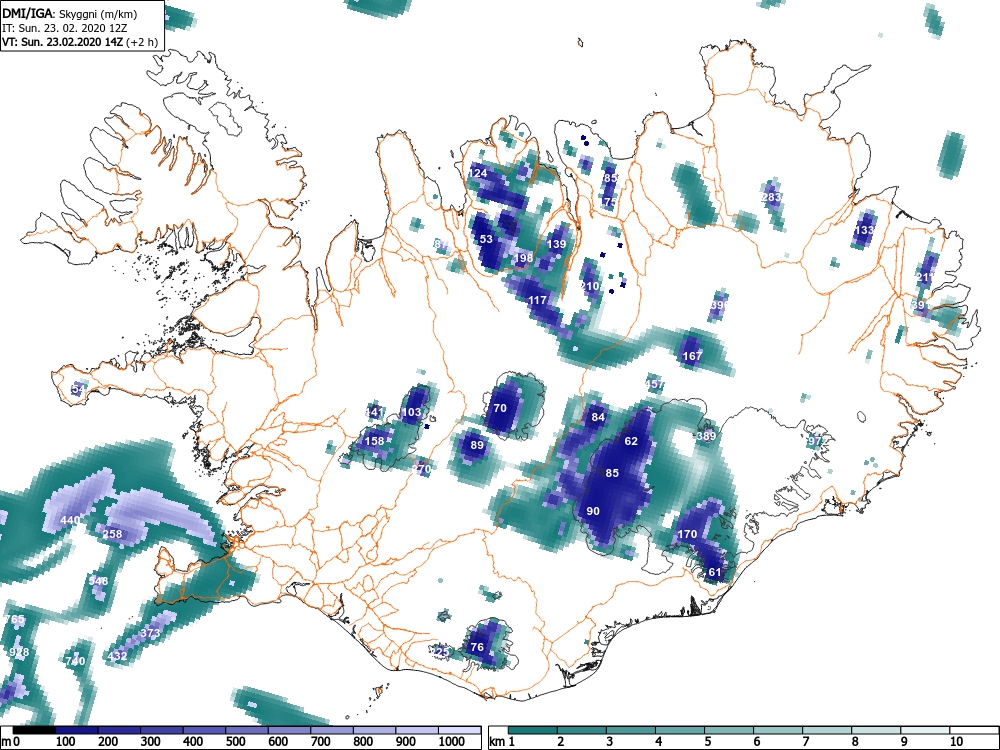Click the value '54' on the western peninsula tip

click(x=79, y=389)
